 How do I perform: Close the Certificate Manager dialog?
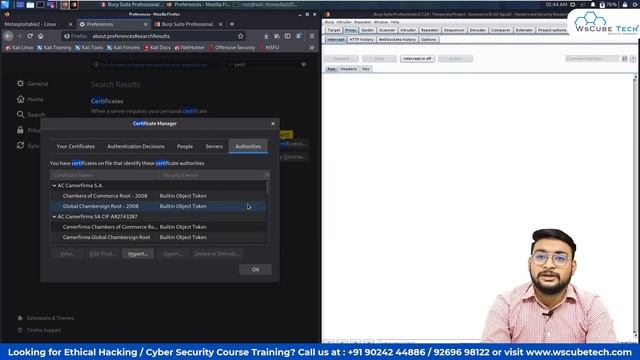tap(273, 124)
